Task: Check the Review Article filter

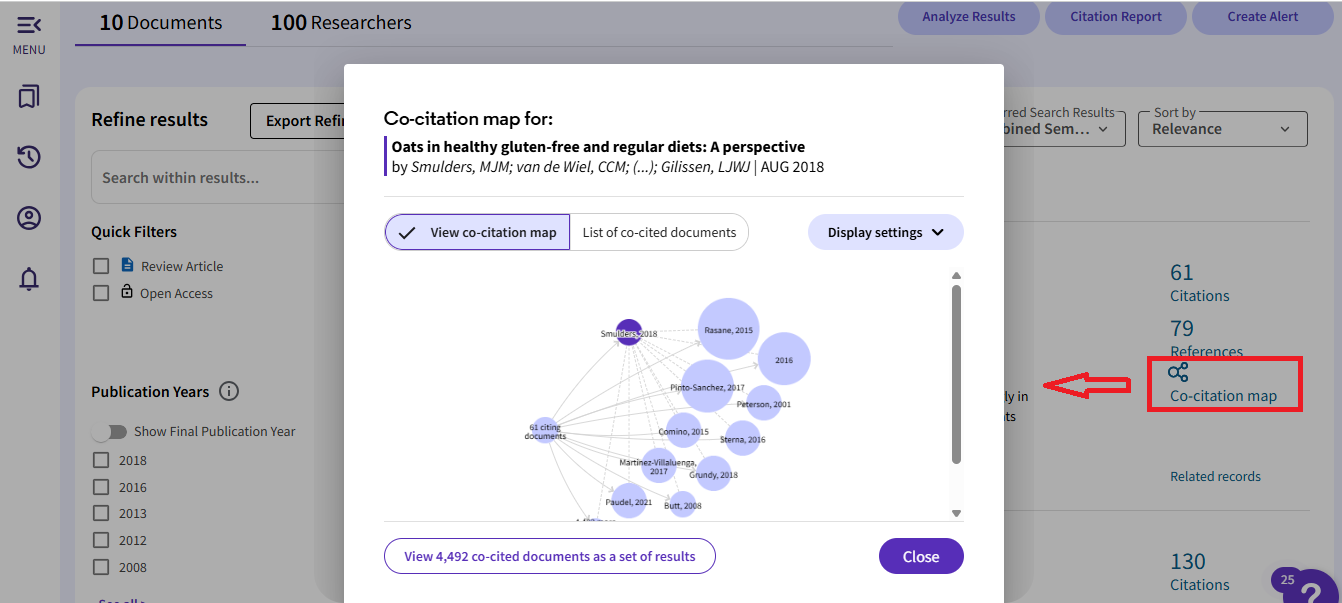Action: 101,266
